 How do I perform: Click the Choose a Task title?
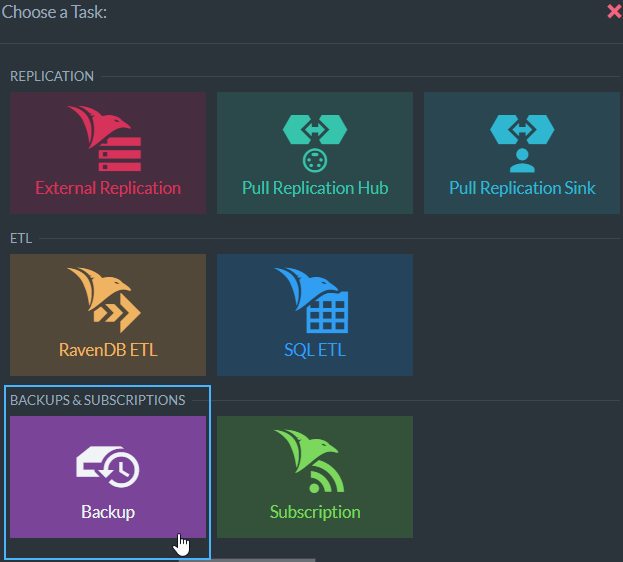pyautogui.click(x=54, y=12)
